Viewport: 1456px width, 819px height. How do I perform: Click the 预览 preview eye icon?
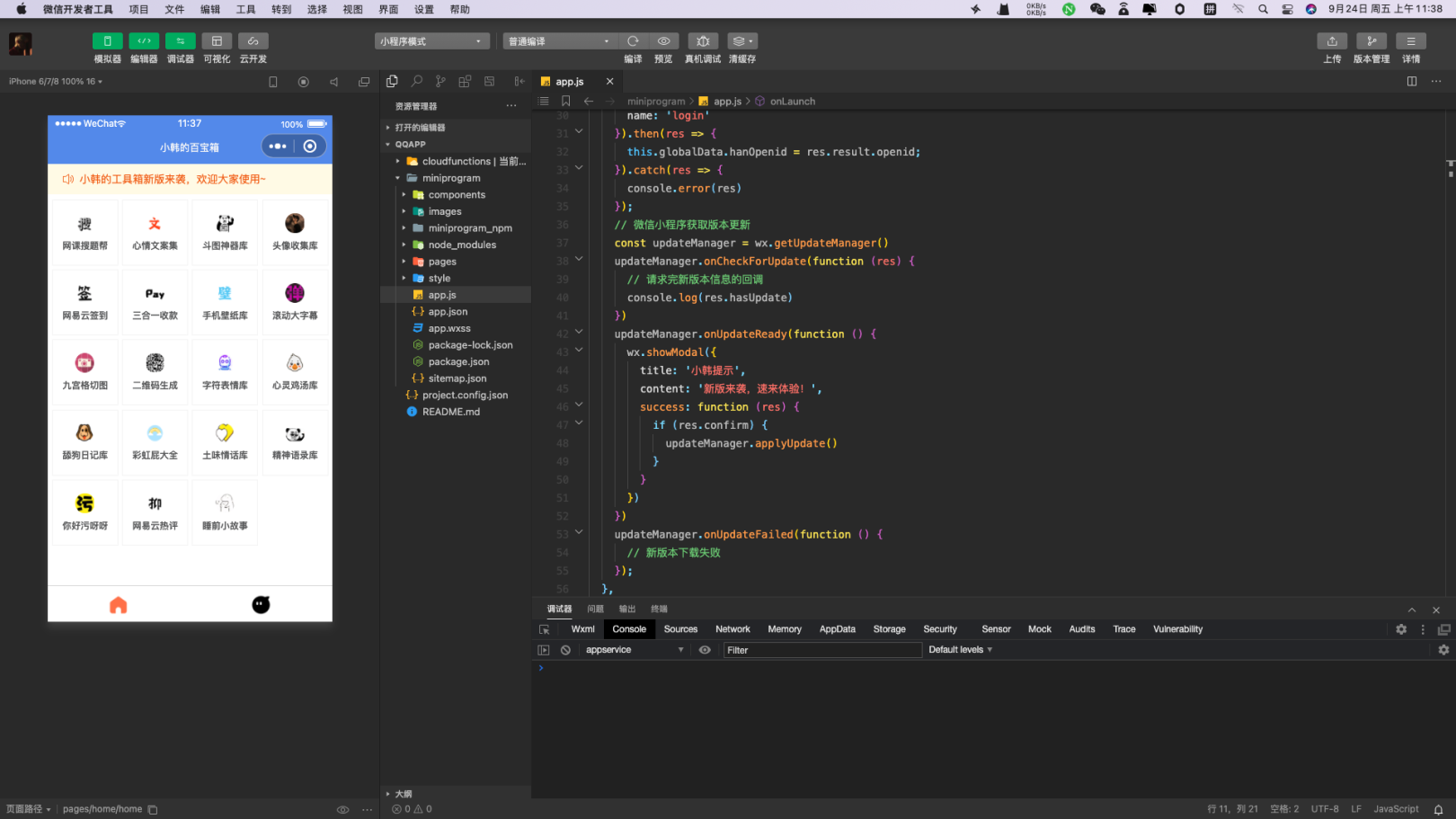pos(663,41)
